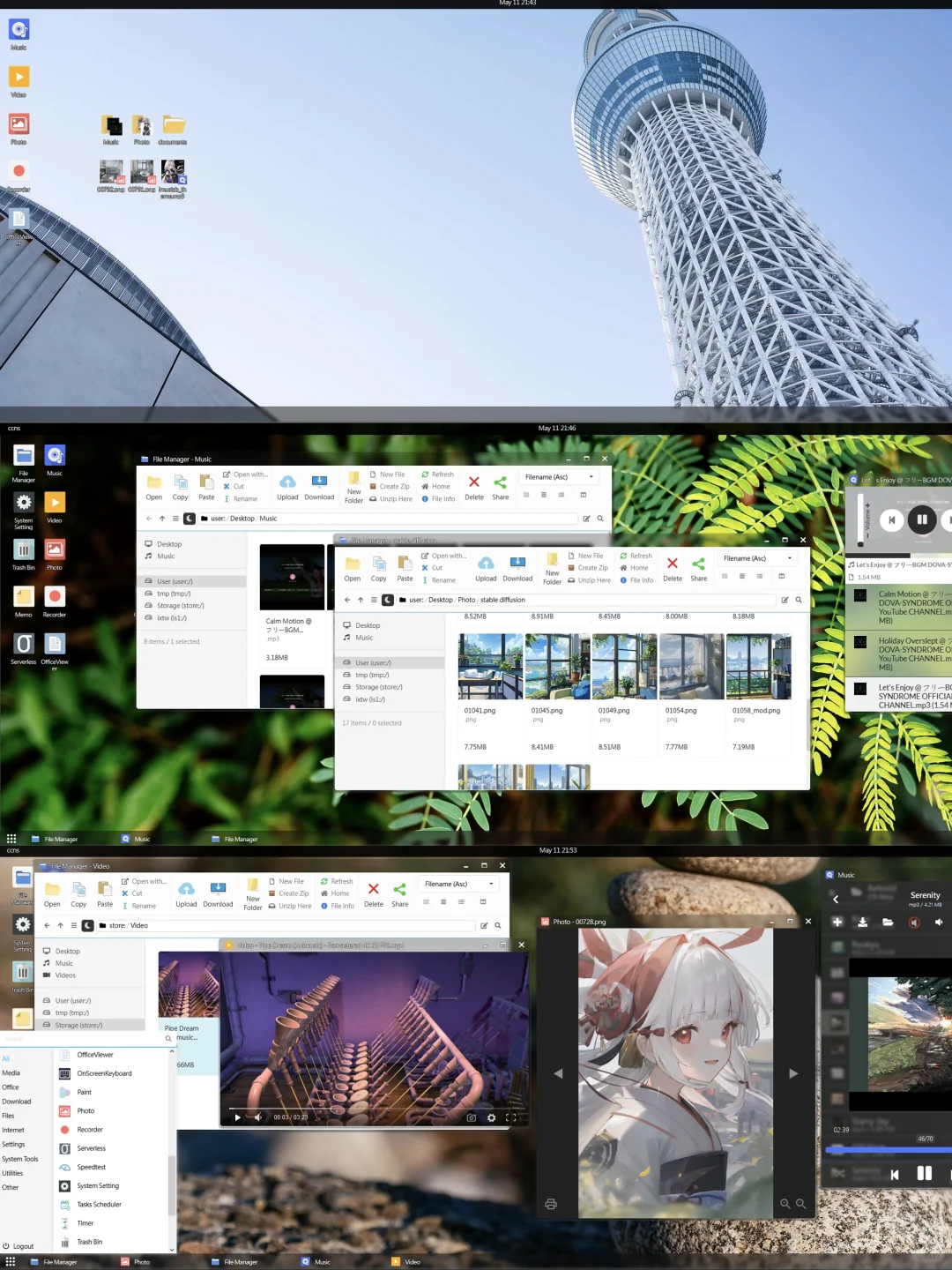
Task: Click the start menu's up scroll arrow
Action: [172, 1050]
